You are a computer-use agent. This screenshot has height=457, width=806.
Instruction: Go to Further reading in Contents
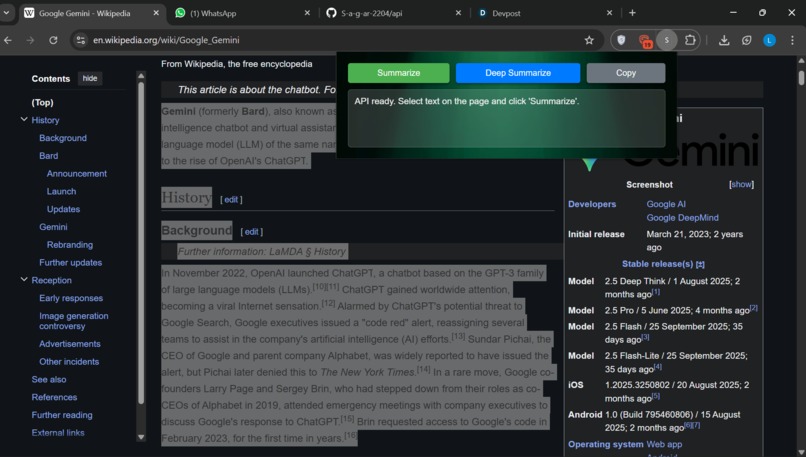62,415
